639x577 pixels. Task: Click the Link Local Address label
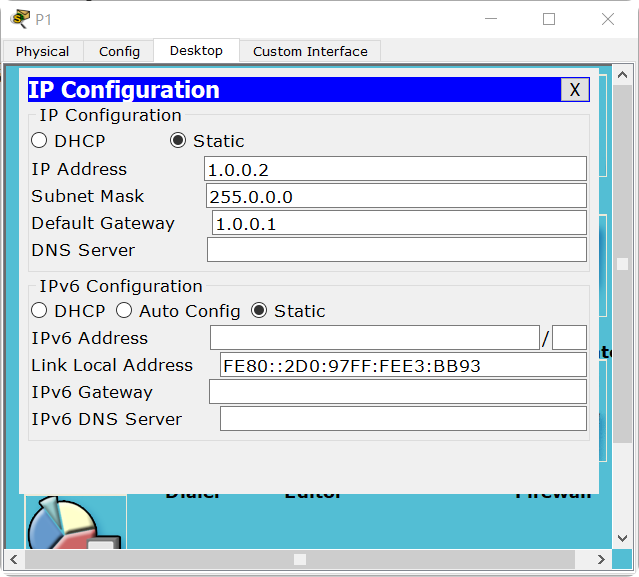tap(112, 365)
